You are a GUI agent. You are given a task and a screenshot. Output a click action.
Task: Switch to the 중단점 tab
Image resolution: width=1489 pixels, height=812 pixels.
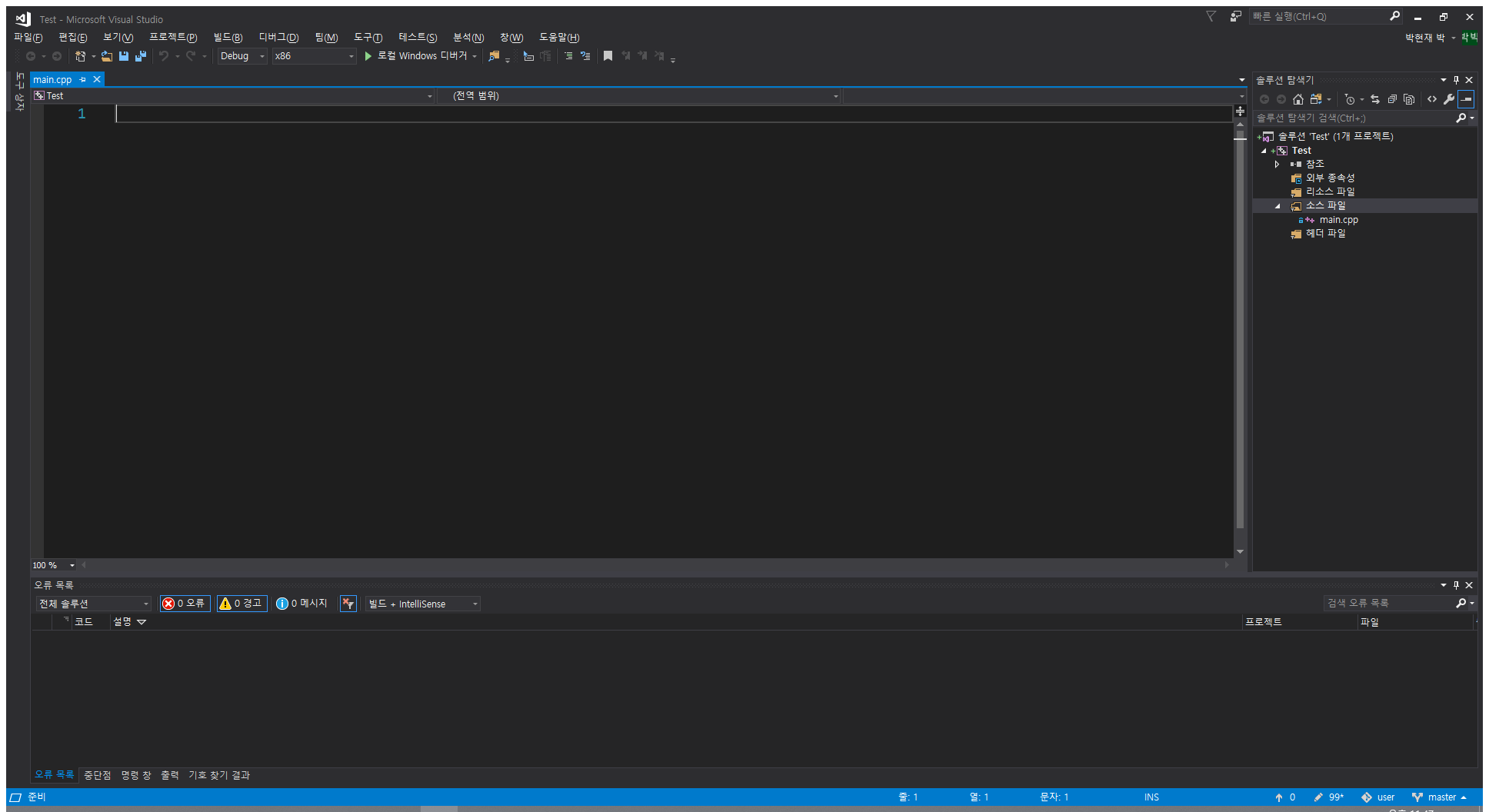tap(98, 775)
